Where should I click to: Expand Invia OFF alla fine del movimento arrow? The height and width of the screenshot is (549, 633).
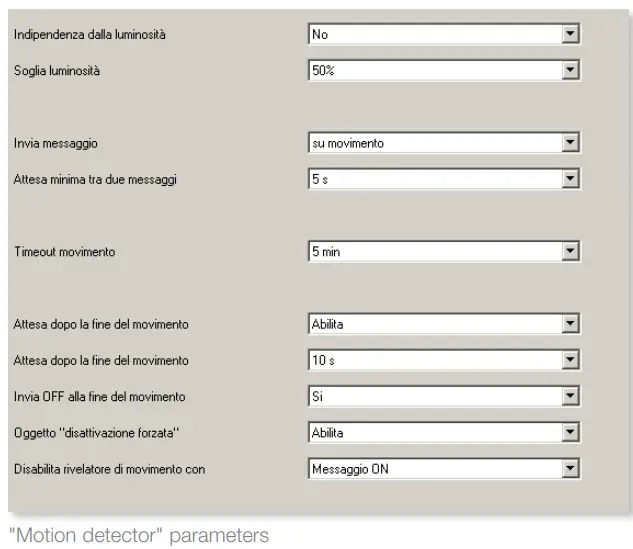(570, 396)
